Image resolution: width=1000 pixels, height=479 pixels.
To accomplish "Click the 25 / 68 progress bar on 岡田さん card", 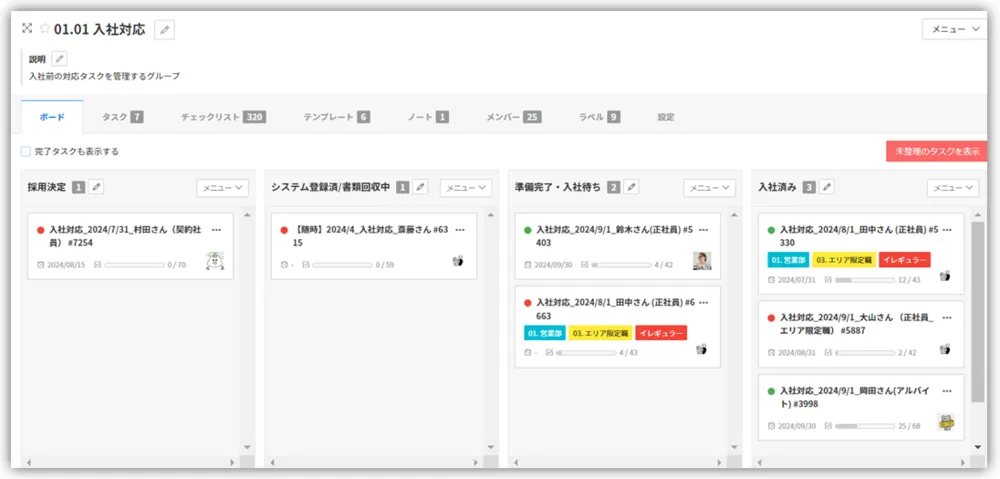I will 867,425.
